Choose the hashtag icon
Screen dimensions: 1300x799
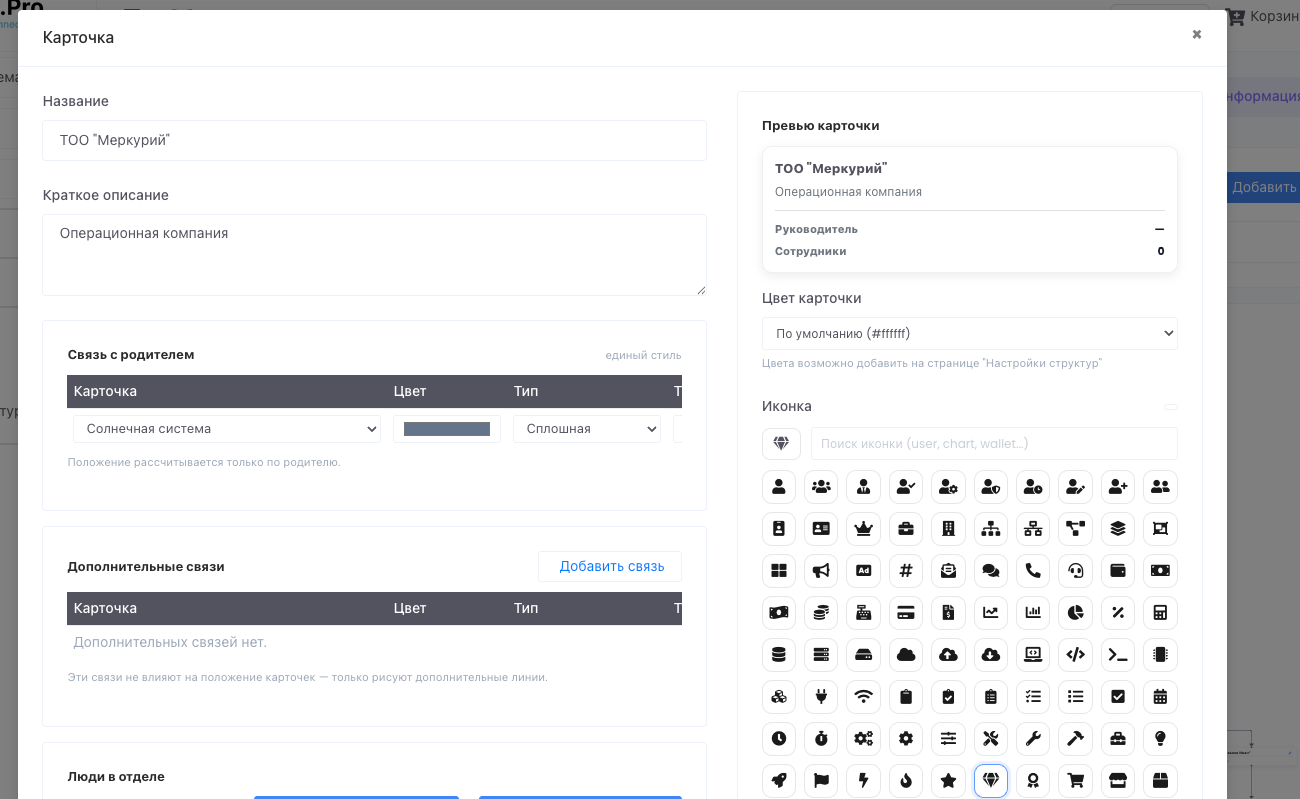click(x=906, y=571)
